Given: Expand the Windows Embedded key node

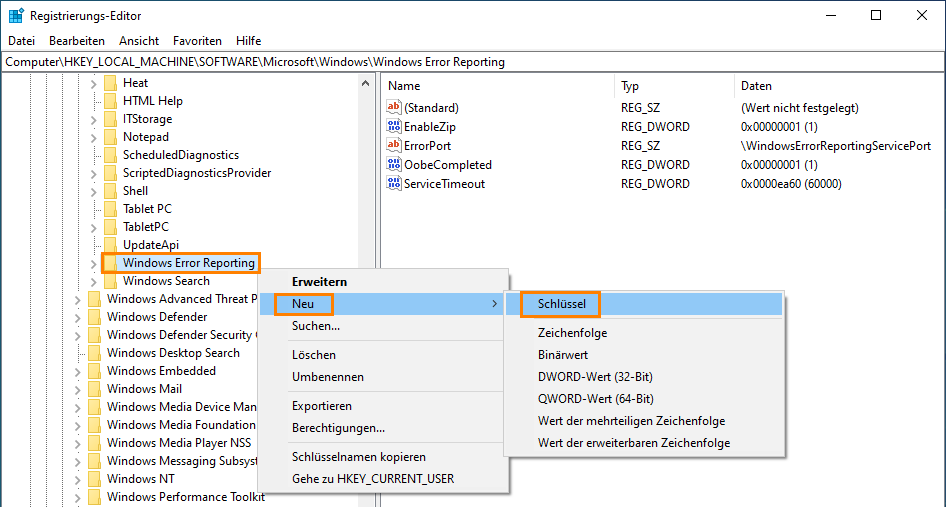Looking at the screenshot, I should click(77, 372).
